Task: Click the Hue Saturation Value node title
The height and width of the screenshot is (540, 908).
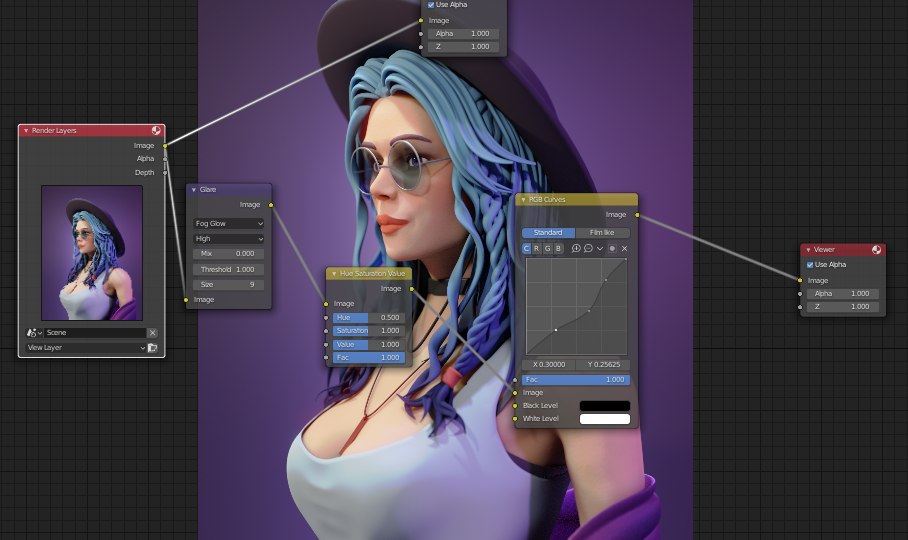Action: pos(372,274)
